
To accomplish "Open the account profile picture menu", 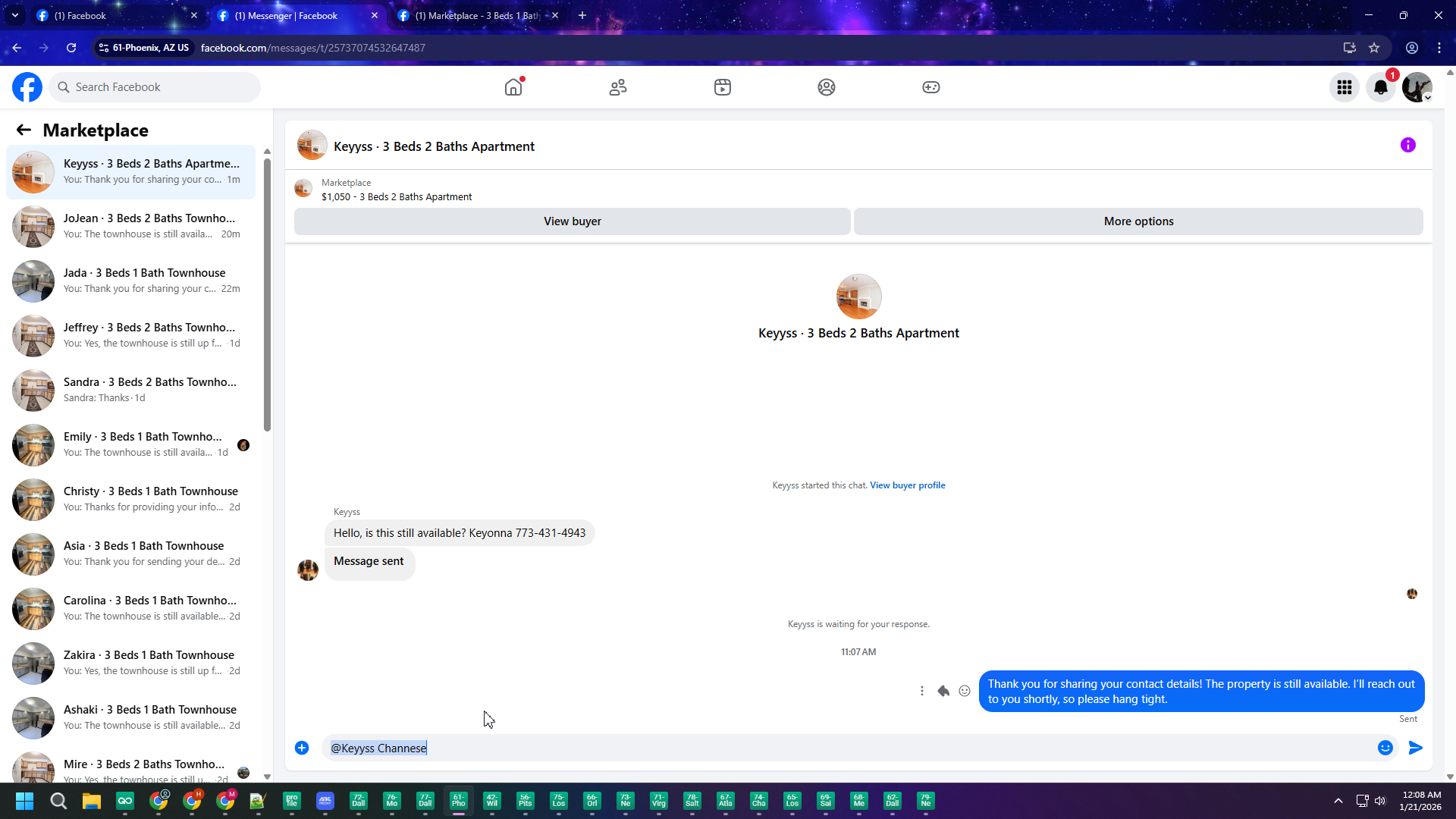I will pos(1417,88).
